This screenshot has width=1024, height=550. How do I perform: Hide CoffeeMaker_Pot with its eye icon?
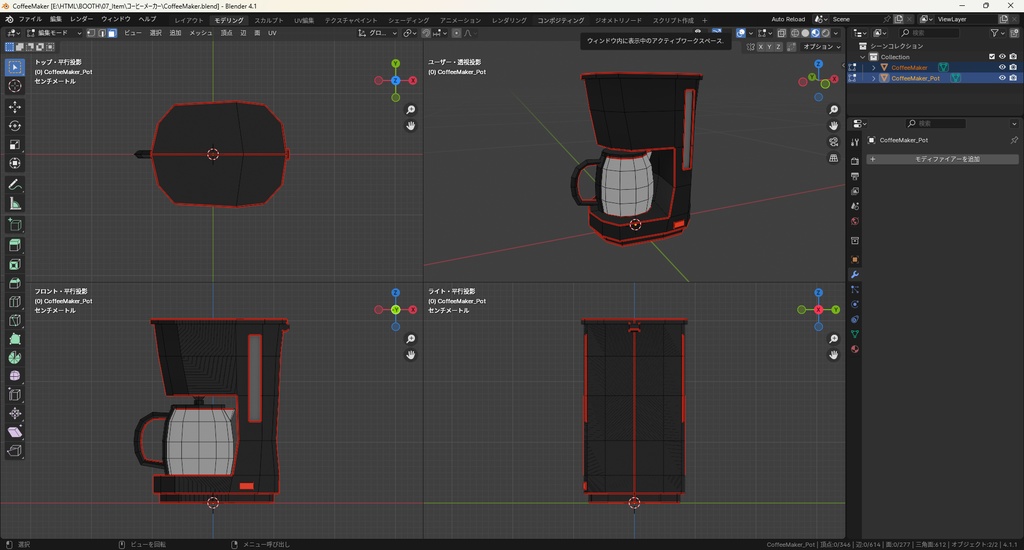[1002, 78]
